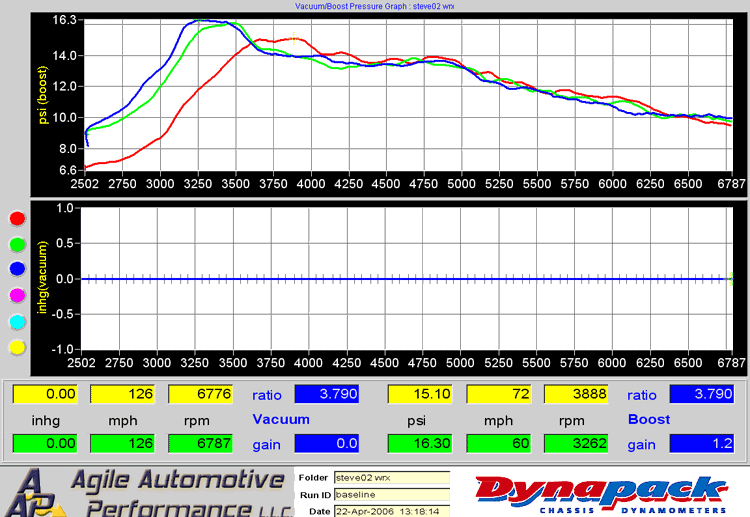Click the yellow boost rpm 3888 field
This screenshot has width=750, height=517.
coord(576,394)
